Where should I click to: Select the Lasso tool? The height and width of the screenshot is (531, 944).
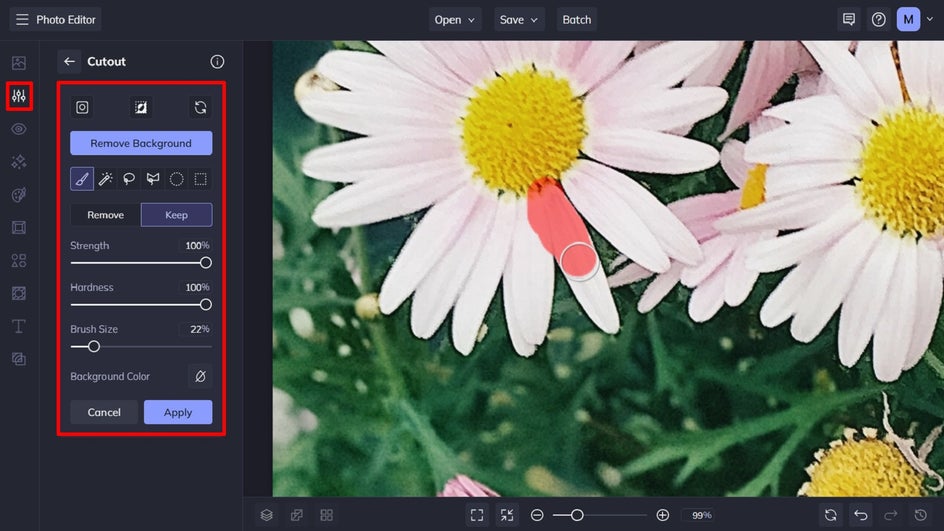(x=129, y=179)
